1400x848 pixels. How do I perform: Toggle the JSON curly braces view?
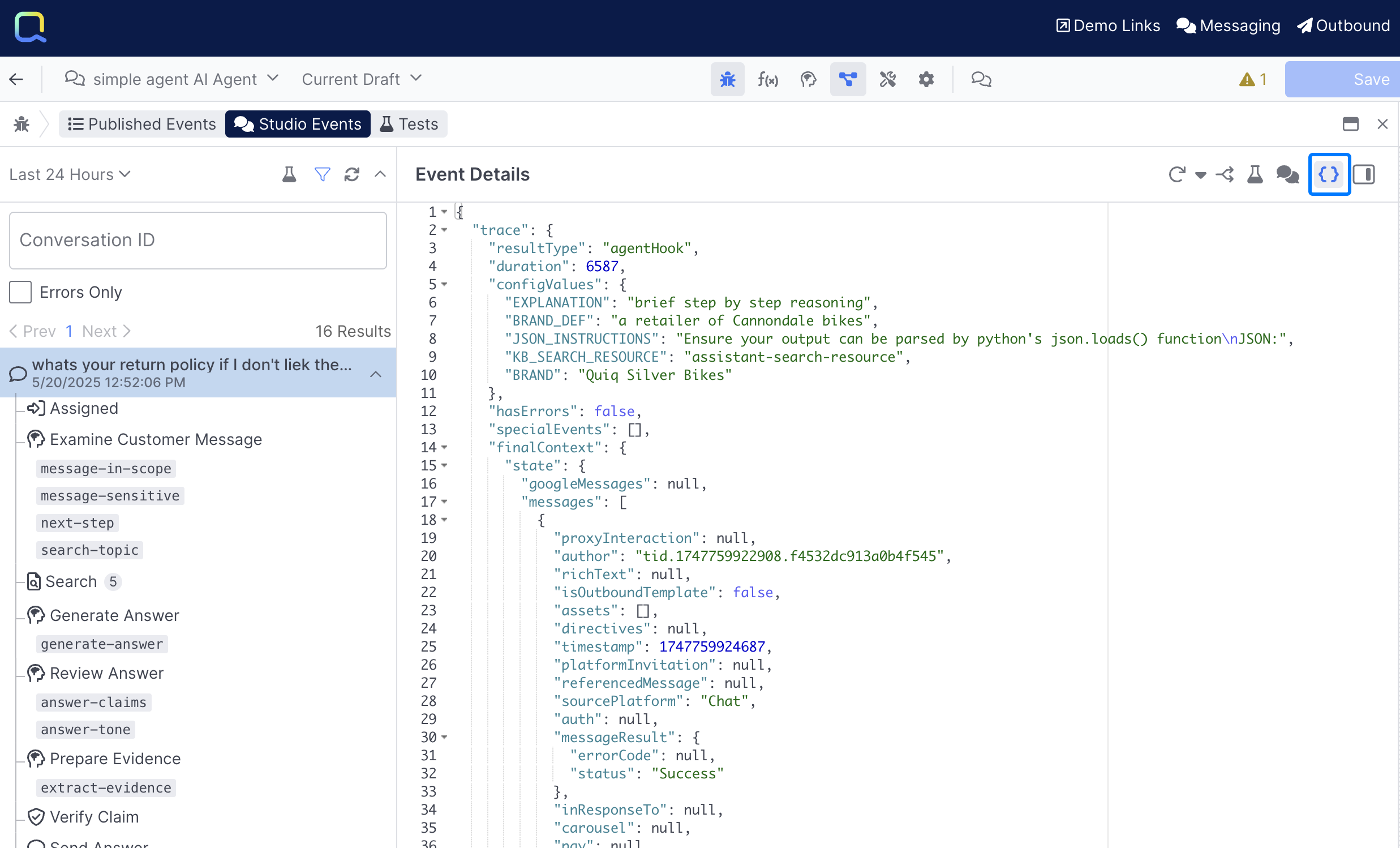point(1328,174)
